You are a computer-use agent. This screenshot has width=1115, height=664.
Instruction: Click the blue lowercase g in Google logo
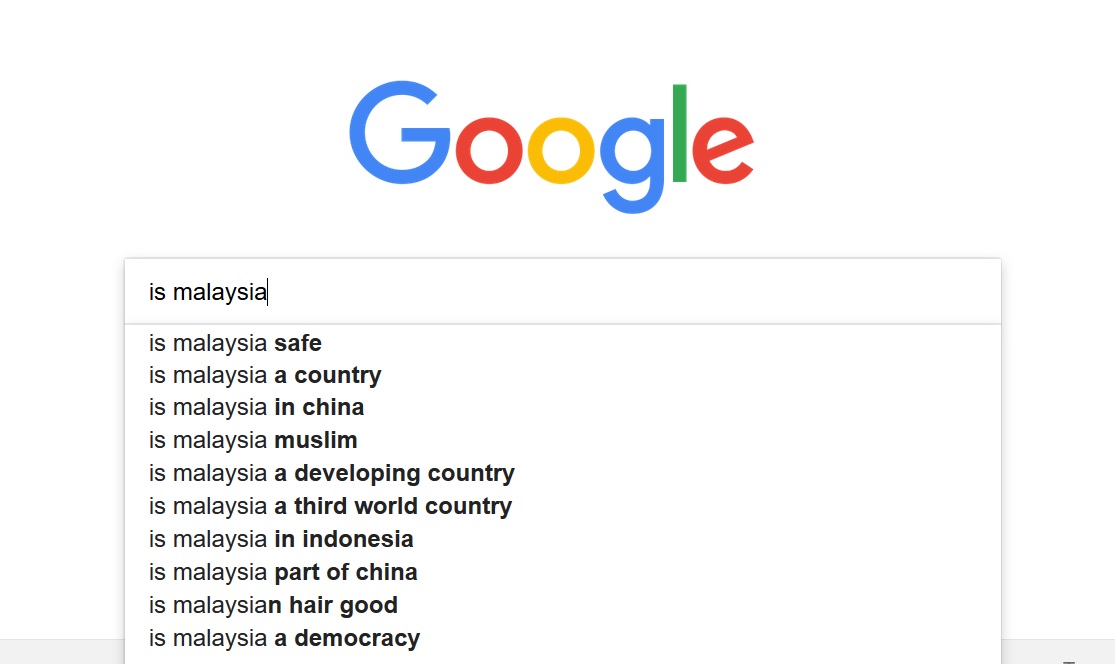[x=633, y=164]
